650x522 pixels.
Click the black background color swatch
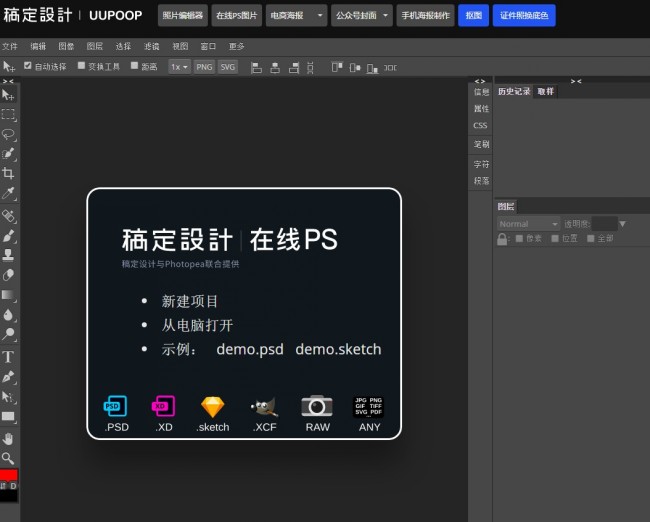(x=9, y=496)
